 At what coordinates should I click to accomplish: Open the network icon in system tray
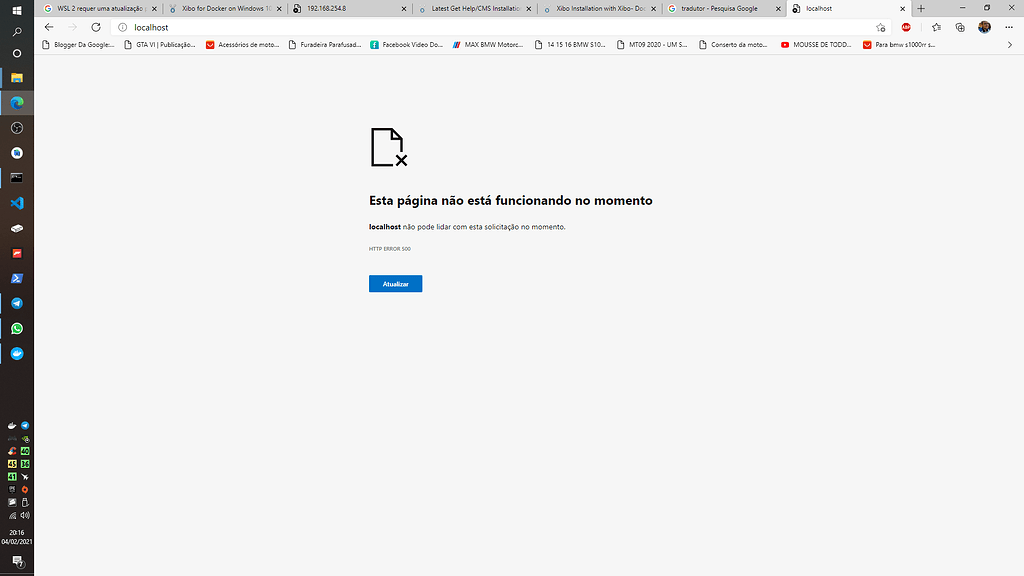(x=12, y=515)
